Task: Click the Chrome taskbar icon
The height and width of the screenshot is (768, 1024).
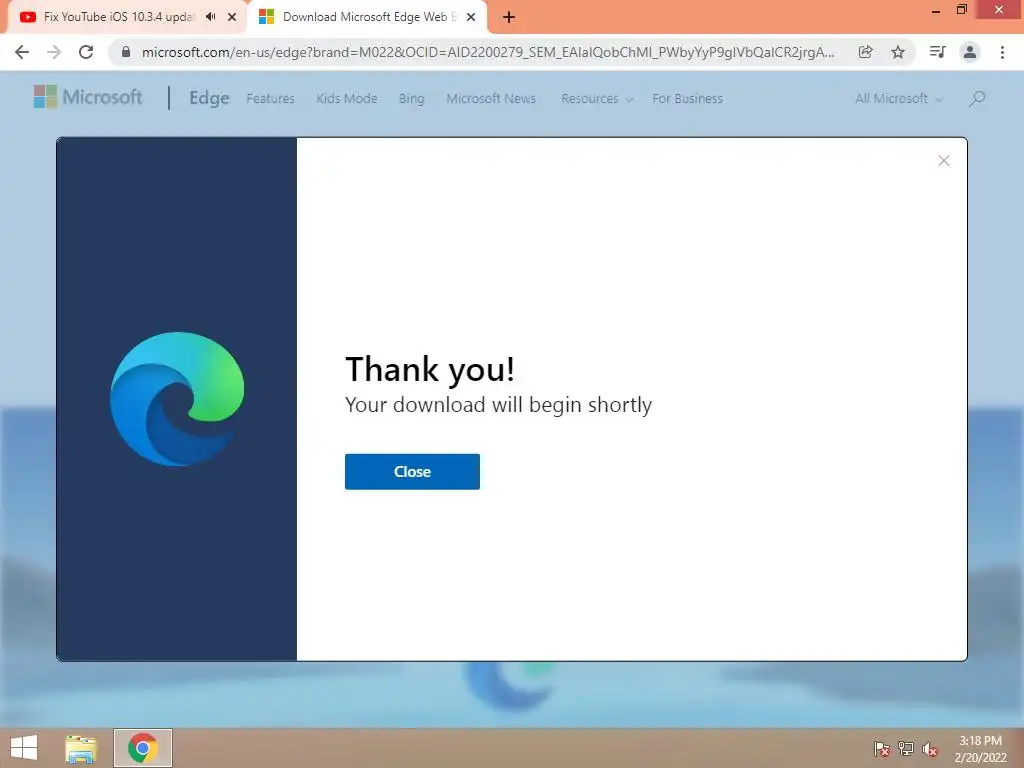Action: tap(142, 748)
